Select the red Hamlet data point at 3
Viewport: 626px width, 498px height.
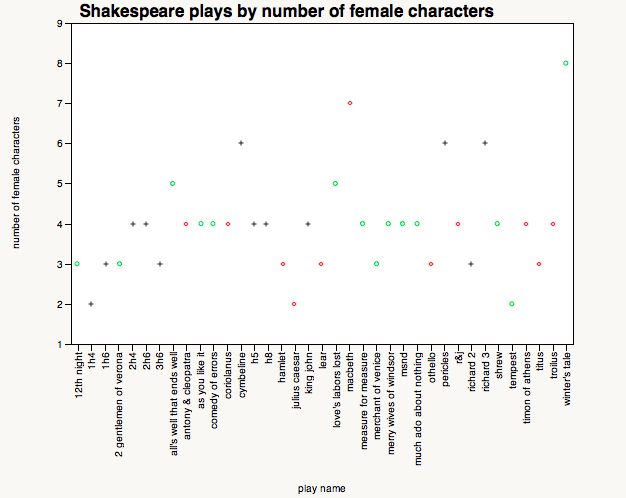pos(282,264)
